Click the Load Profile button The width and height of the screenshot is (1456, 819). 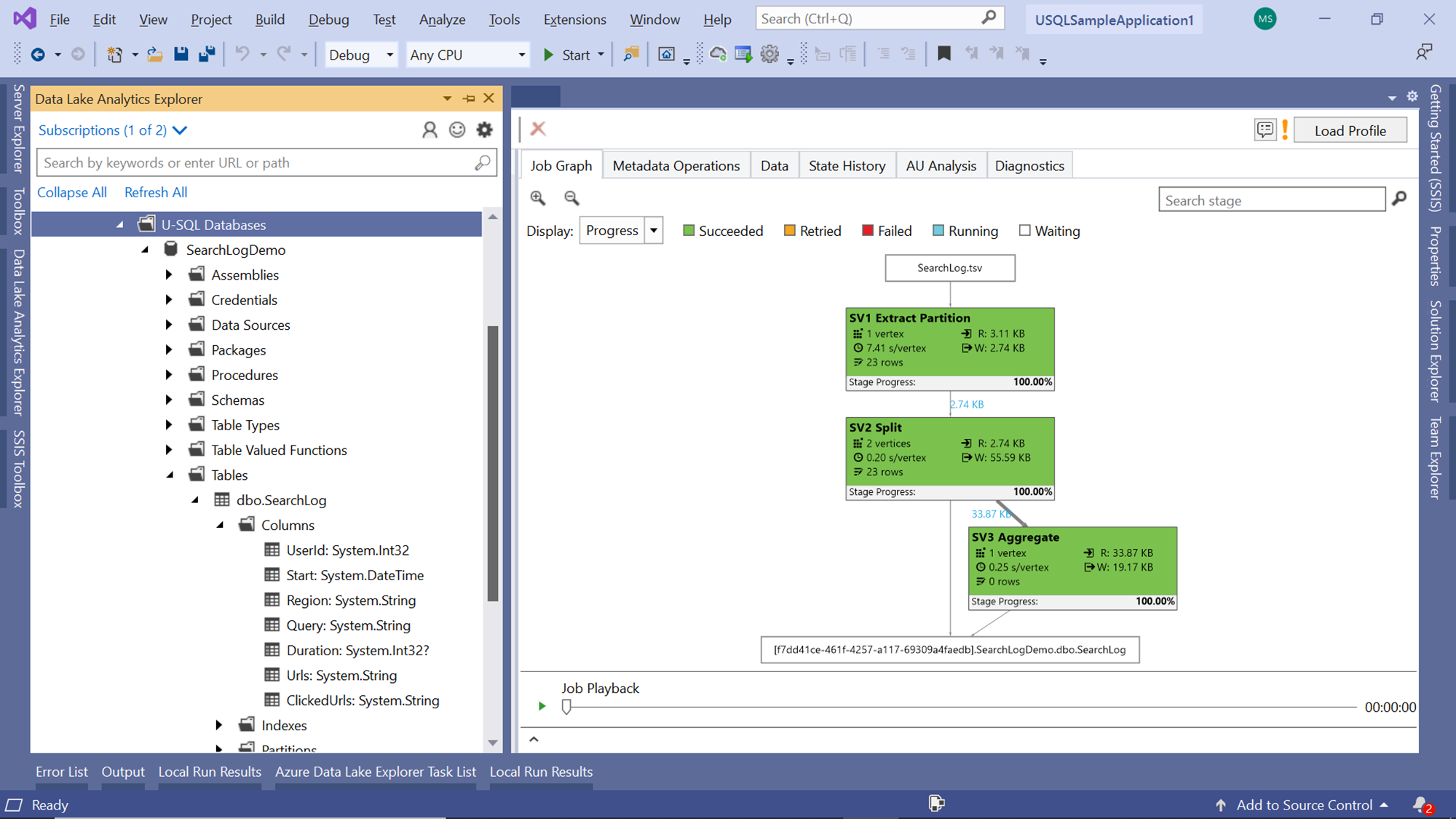[1350, 131]
